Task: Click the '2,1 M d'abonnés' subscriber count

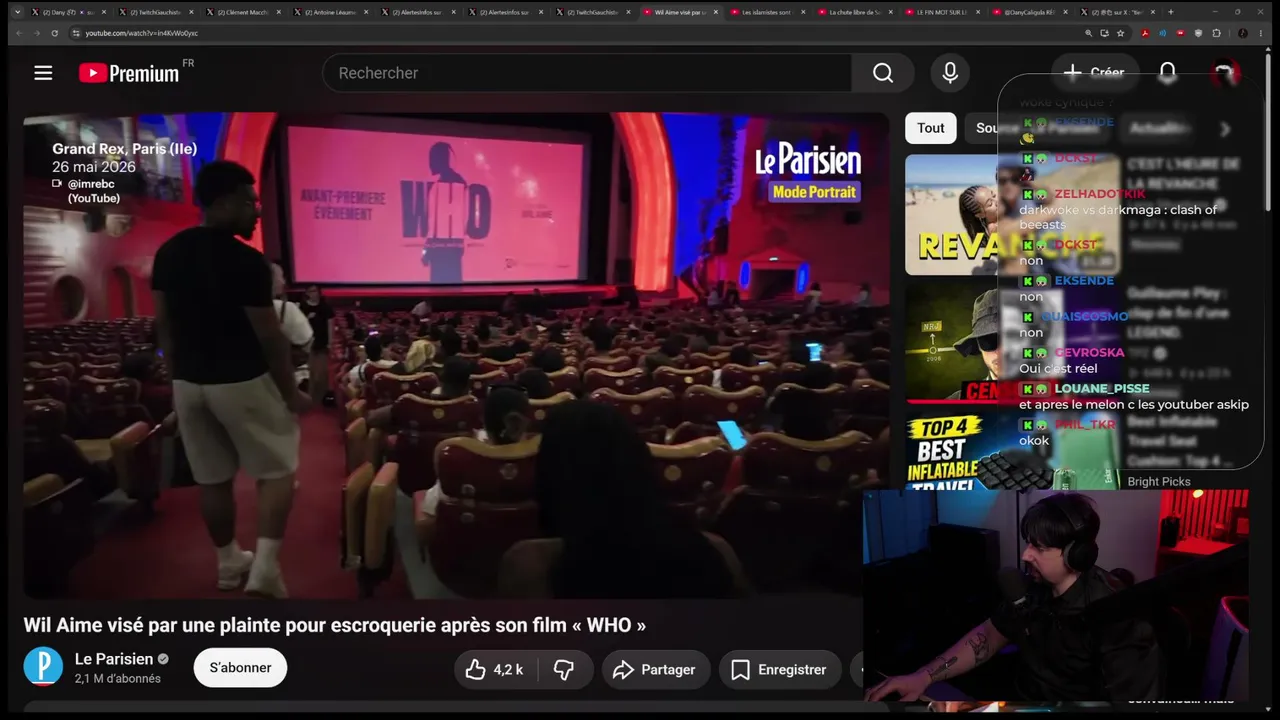Action: point(118,679)
